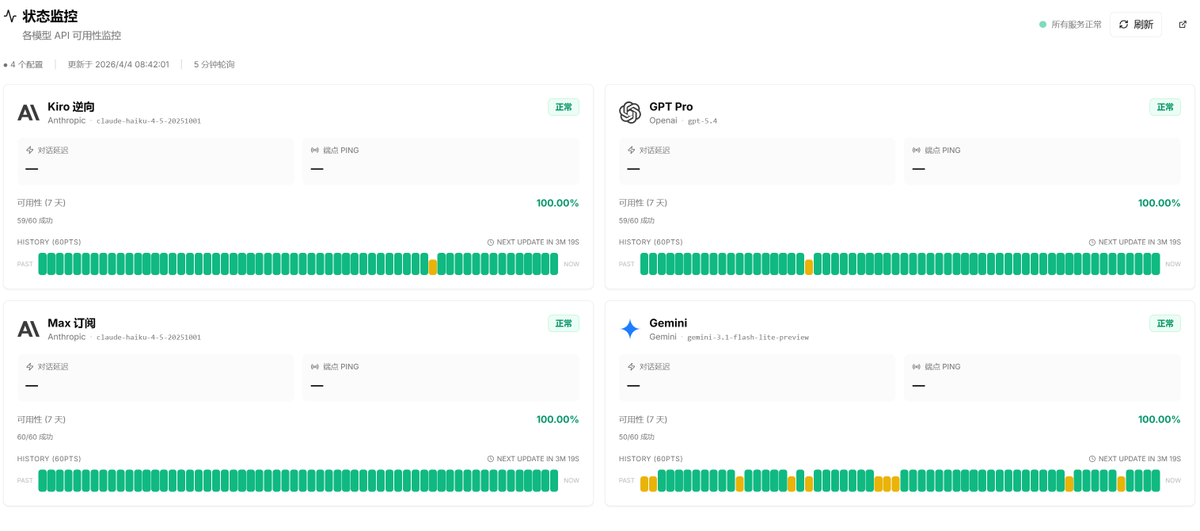Click 100.00% availability on GPT Pro card
This screenshot has width=1200, height=531.
(1159, 203)
